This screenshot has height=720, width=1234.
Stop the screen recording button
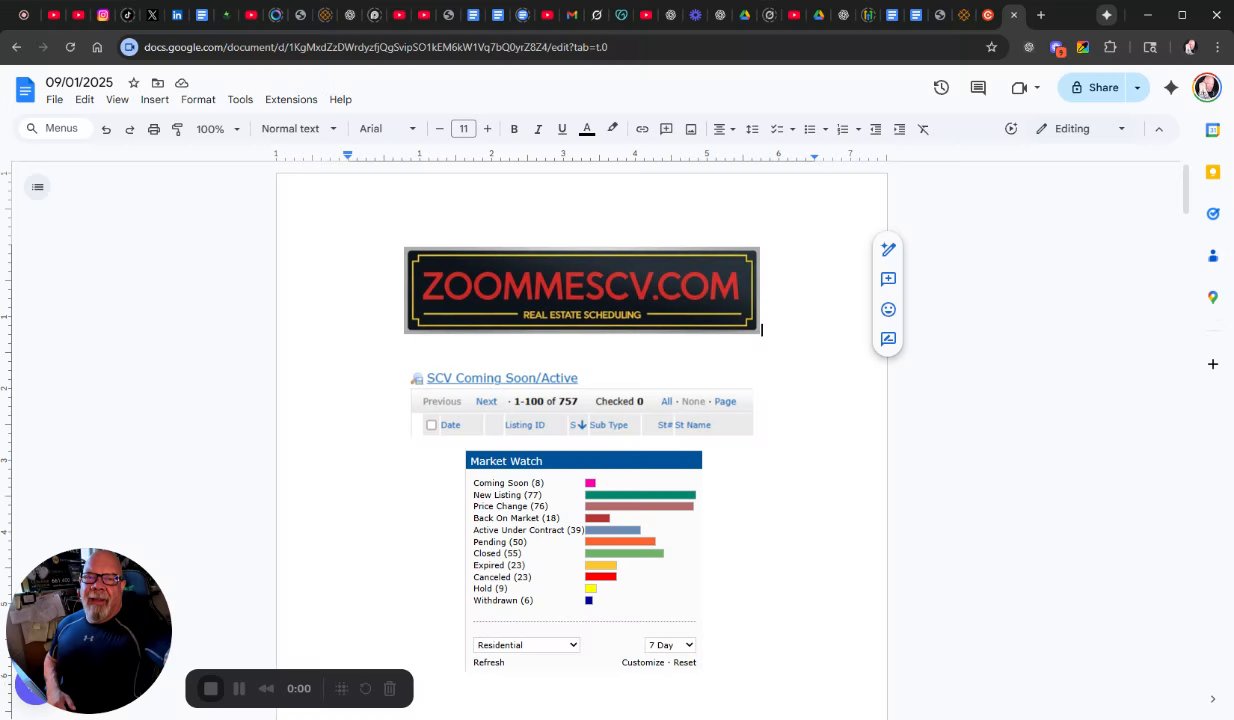coord(211,689)
